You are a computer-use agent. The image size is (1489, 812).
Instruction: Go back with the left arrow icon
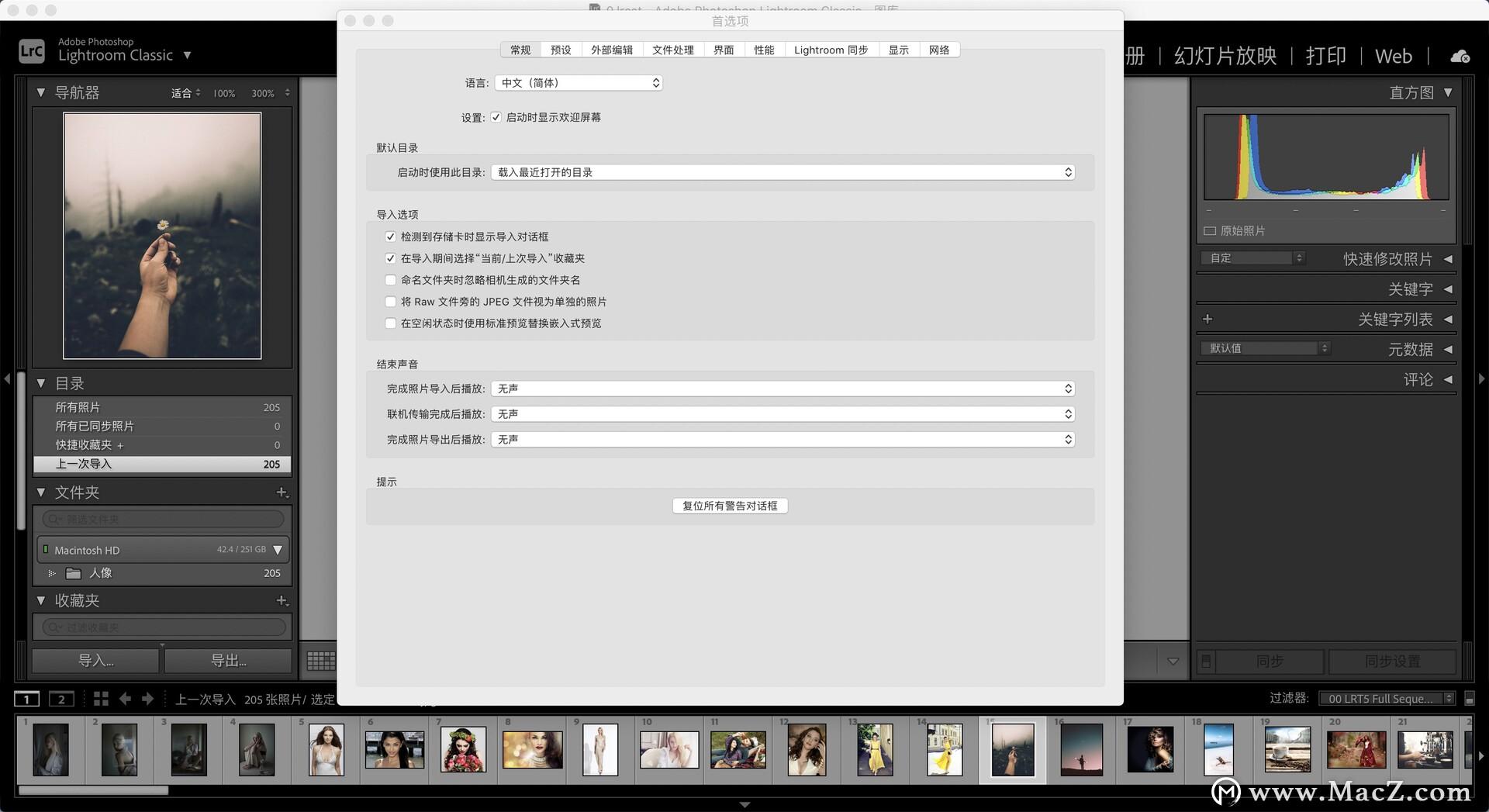(125, 699)
